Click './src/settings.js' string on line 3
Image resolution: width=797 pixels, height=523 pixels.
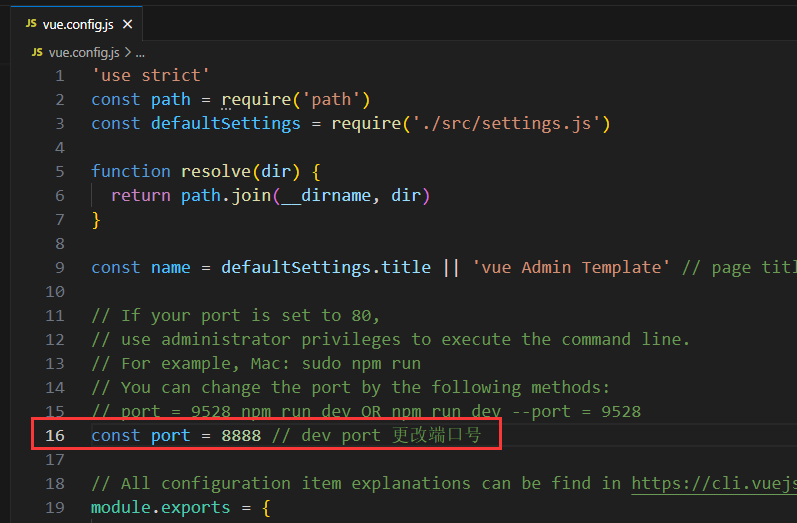pos(506,124)
